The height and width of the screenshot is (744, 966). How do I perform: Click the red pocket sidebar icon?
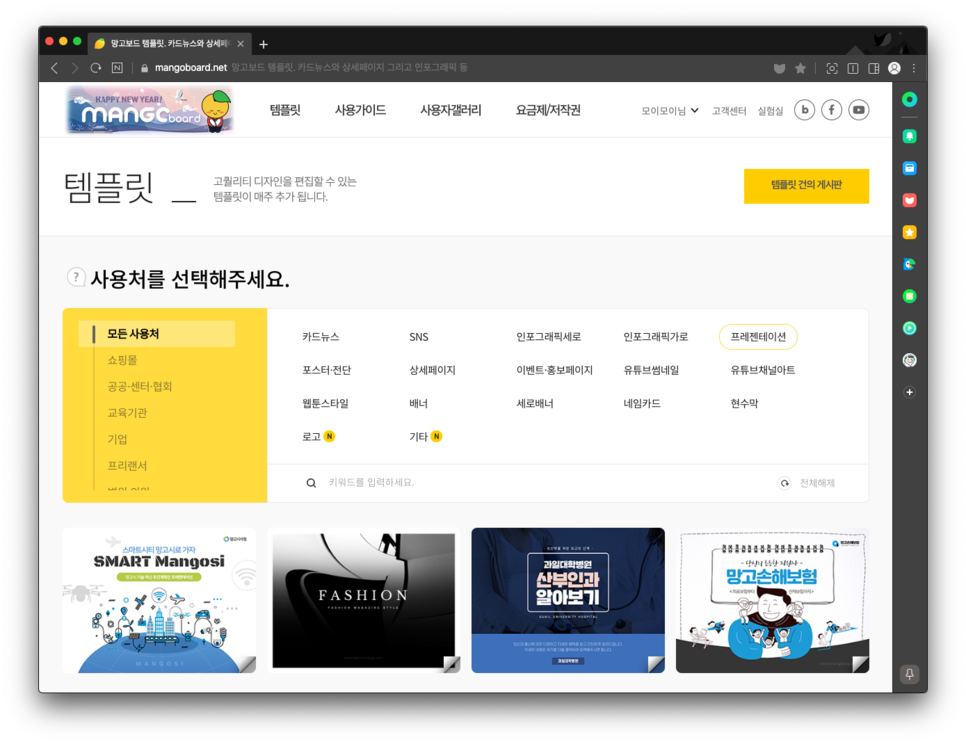[x=909, y=200]
